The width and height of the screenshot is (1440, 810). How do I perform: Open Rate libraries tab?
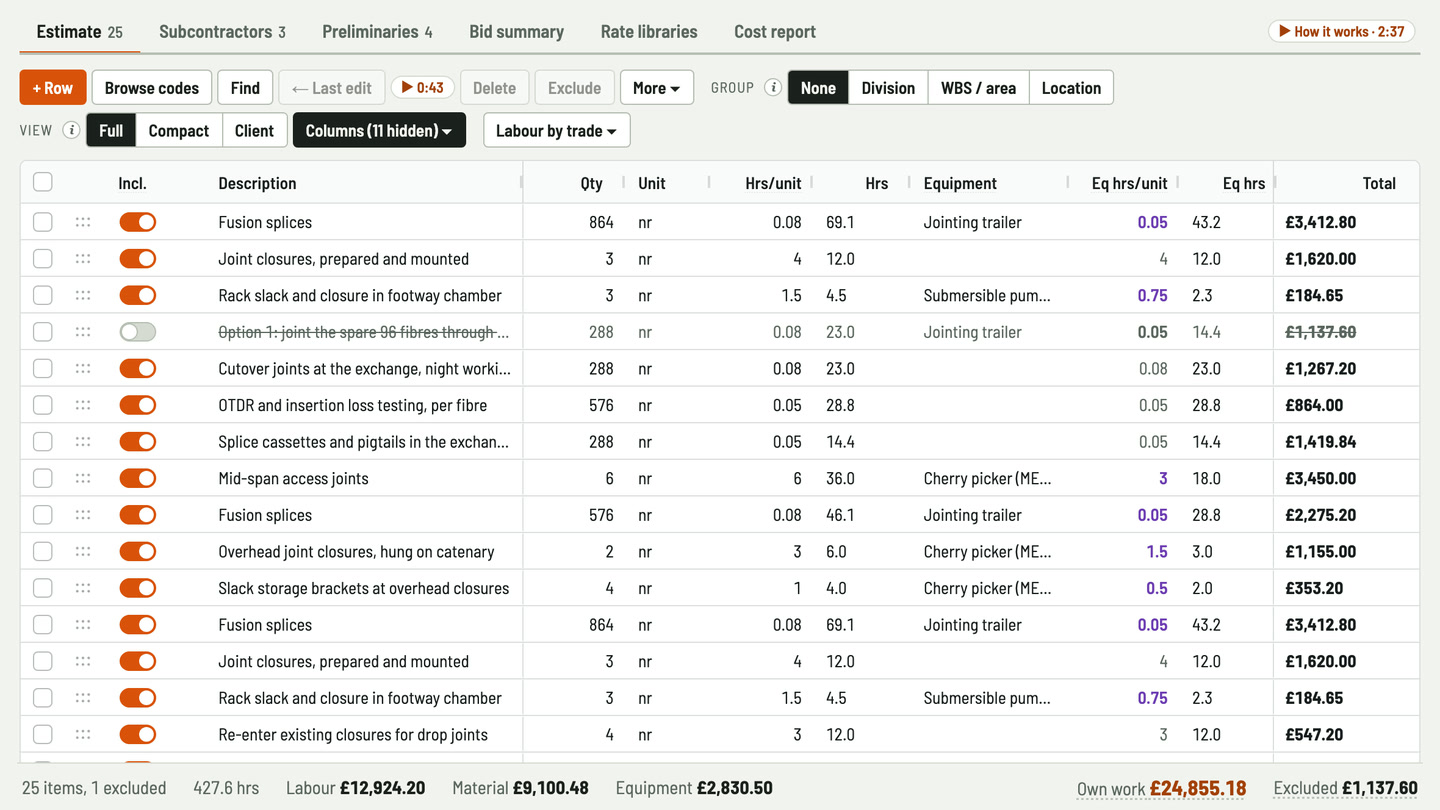pyautogui.click(x=649, y=32)
